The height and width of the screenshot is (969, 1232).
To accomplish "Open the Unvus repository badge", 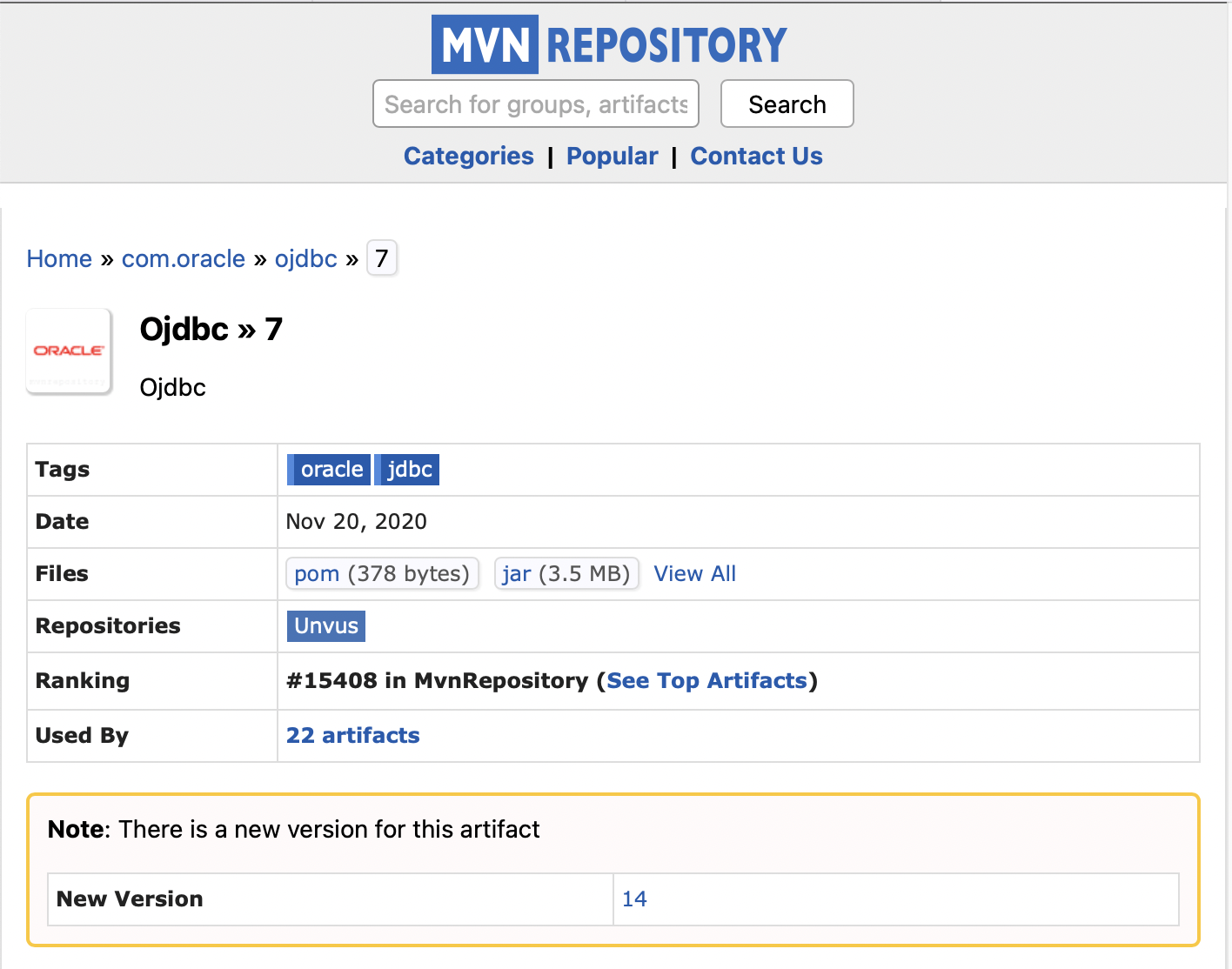I will point(326,626).
